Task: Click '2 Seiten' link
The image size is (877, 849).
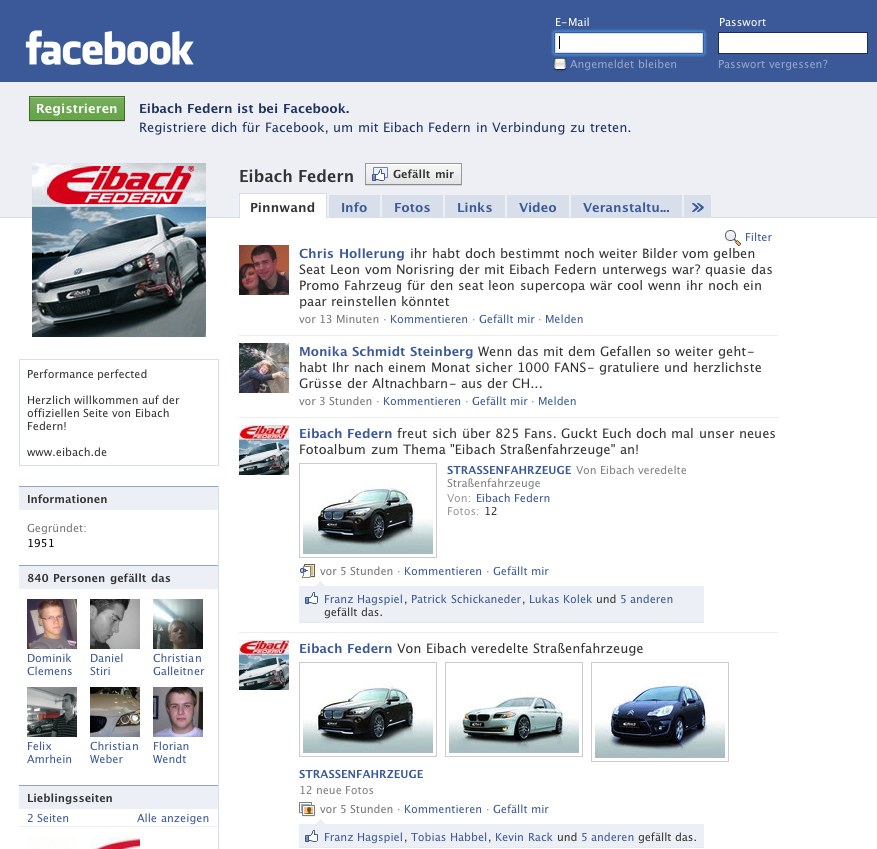Action: point(48,818)
